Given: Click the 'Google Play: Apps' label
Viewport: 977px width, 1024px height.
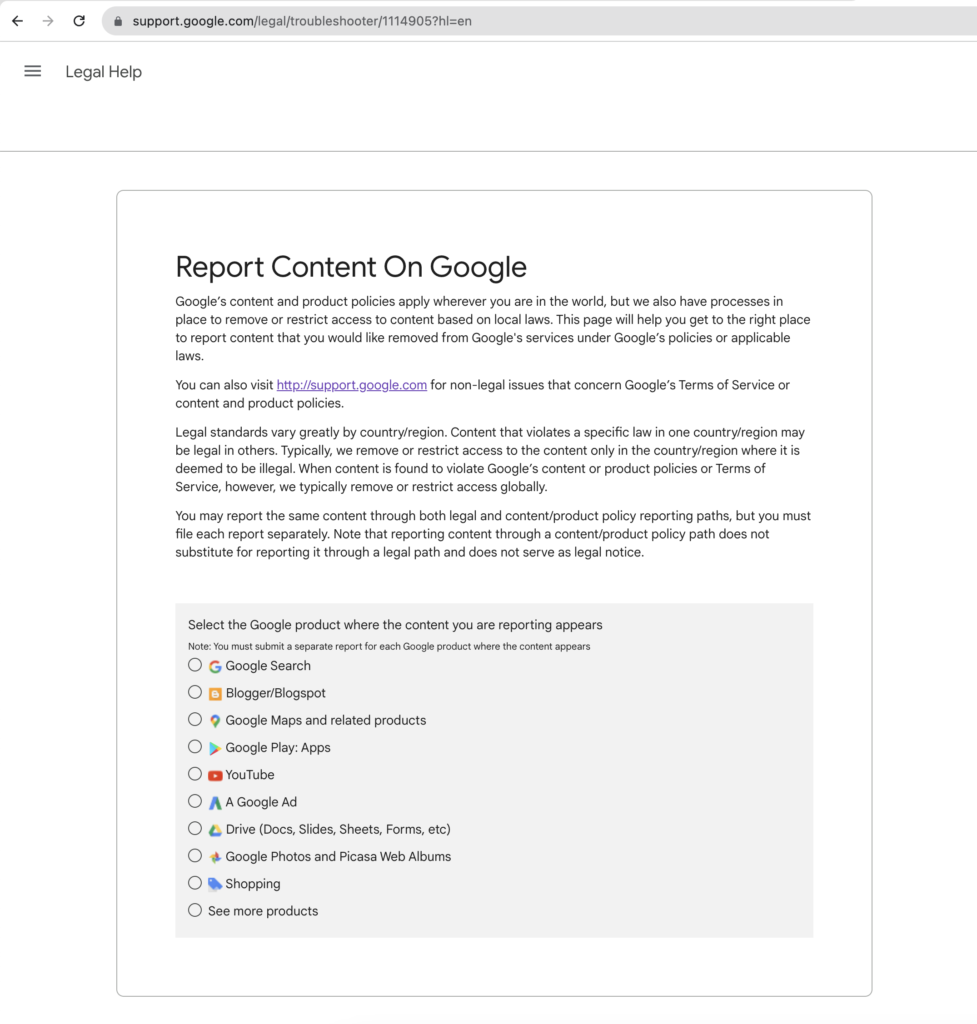Looking at the screenshot, I should pyautogui.click(x=278, y=748).
